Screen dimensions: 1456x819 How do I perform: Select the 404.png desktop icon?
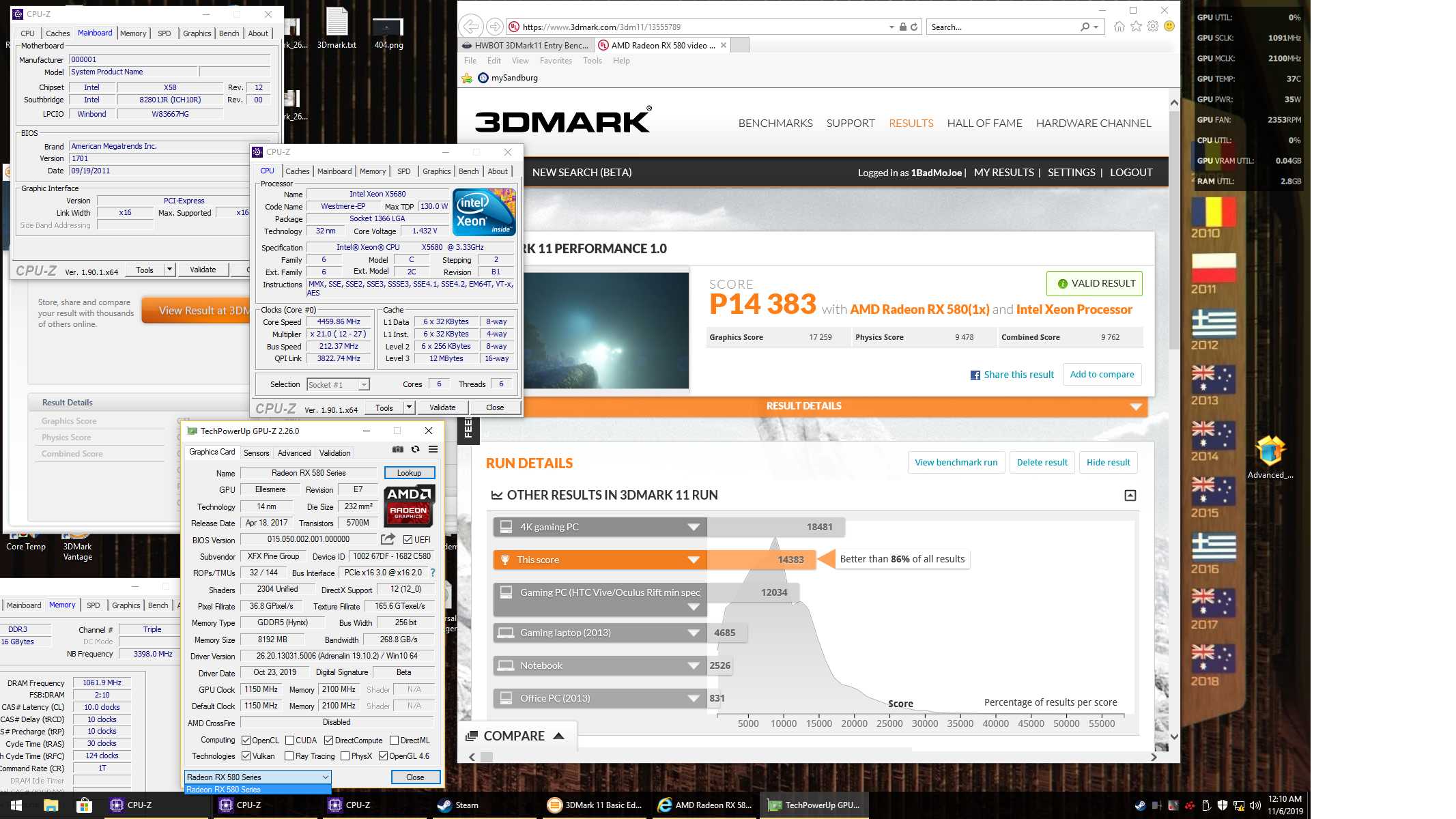coord(388,33)
